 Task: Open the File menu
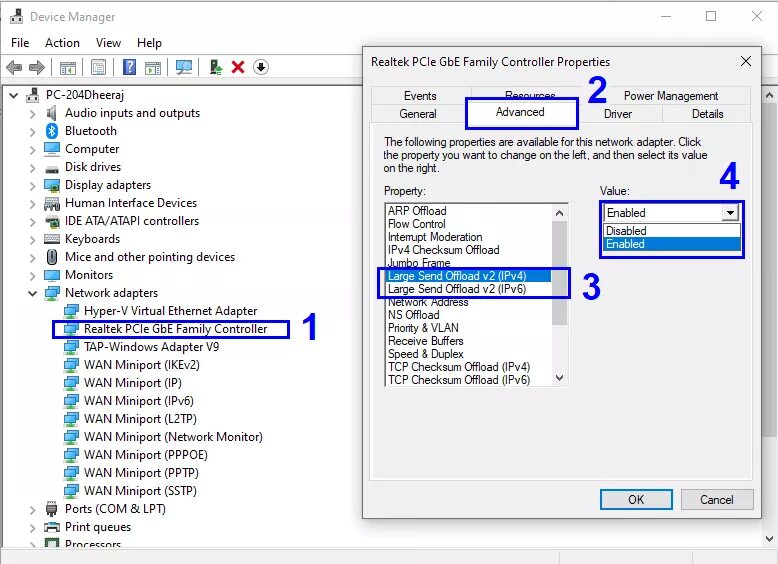click(x=20, y=43)
